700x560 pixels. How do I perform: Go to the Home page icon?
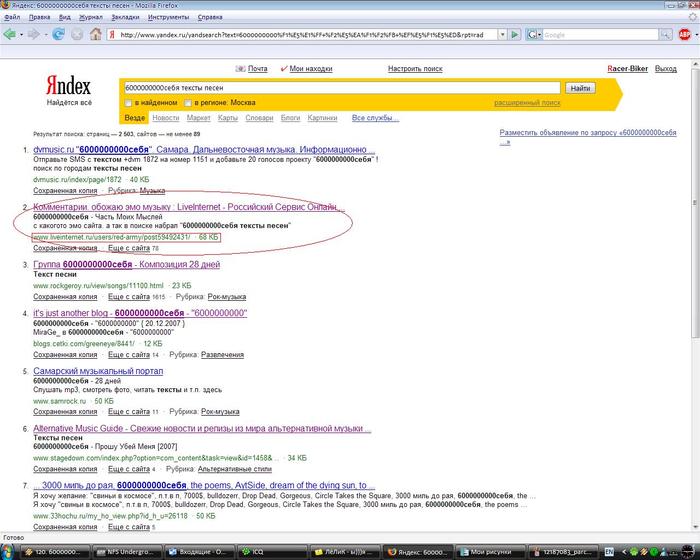pyautogui.click(x=96, y=34)
